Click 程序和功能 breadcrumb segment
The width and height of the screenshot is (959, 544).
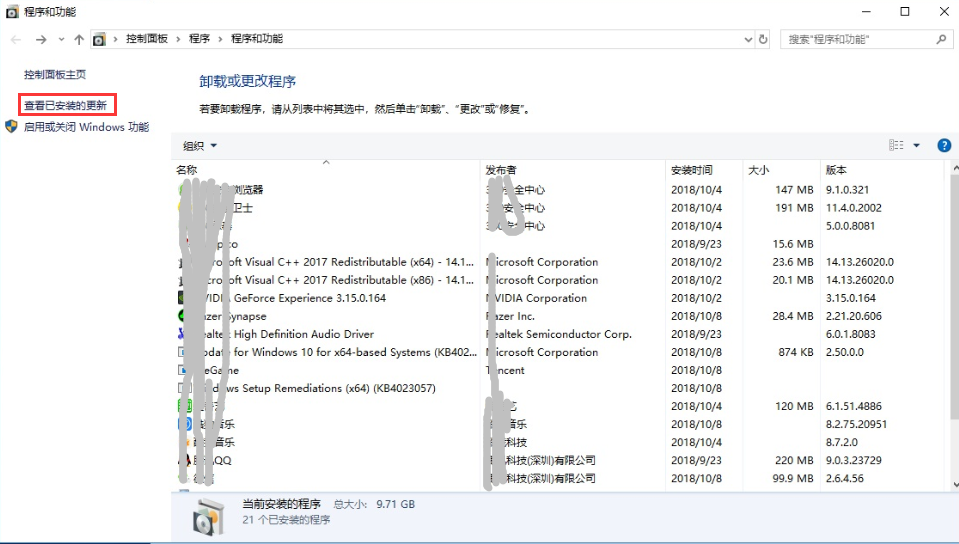pos(257,39)
